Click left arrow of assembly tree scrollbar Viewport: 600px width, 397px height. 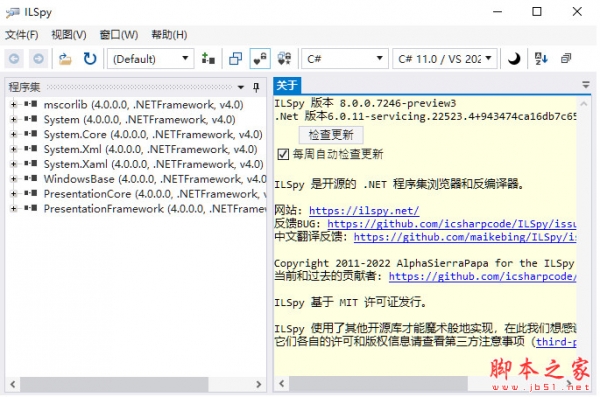pos(13,384)
